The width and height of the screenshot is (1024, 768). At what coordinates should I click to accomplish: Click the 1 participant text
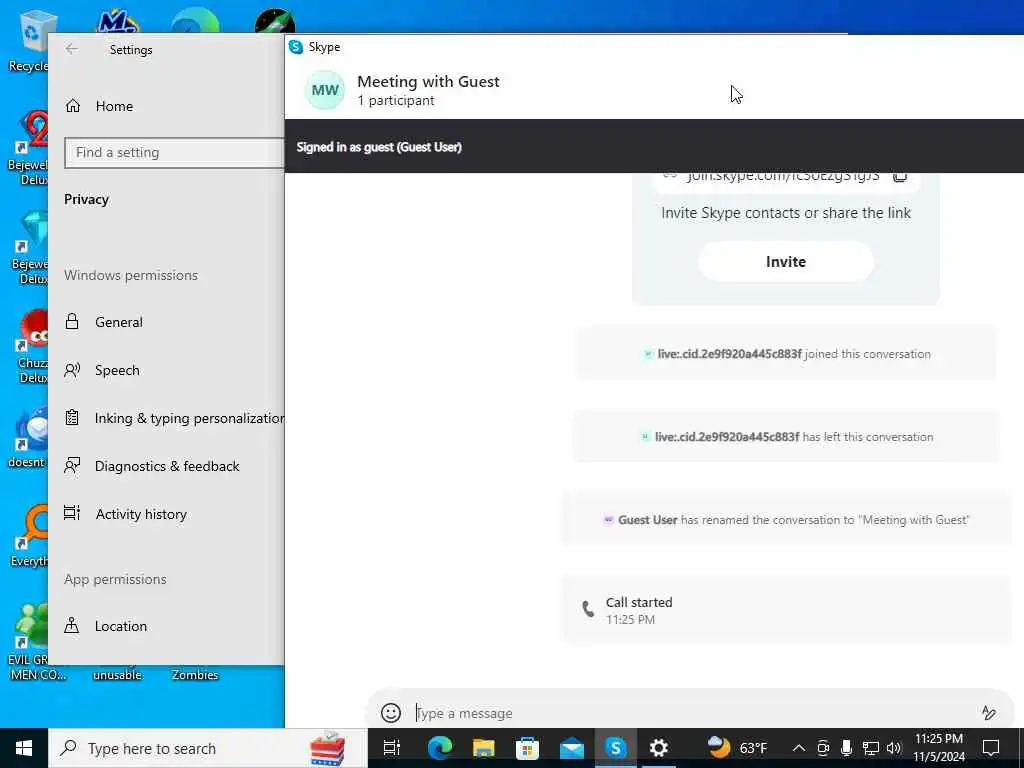point(395,101)
